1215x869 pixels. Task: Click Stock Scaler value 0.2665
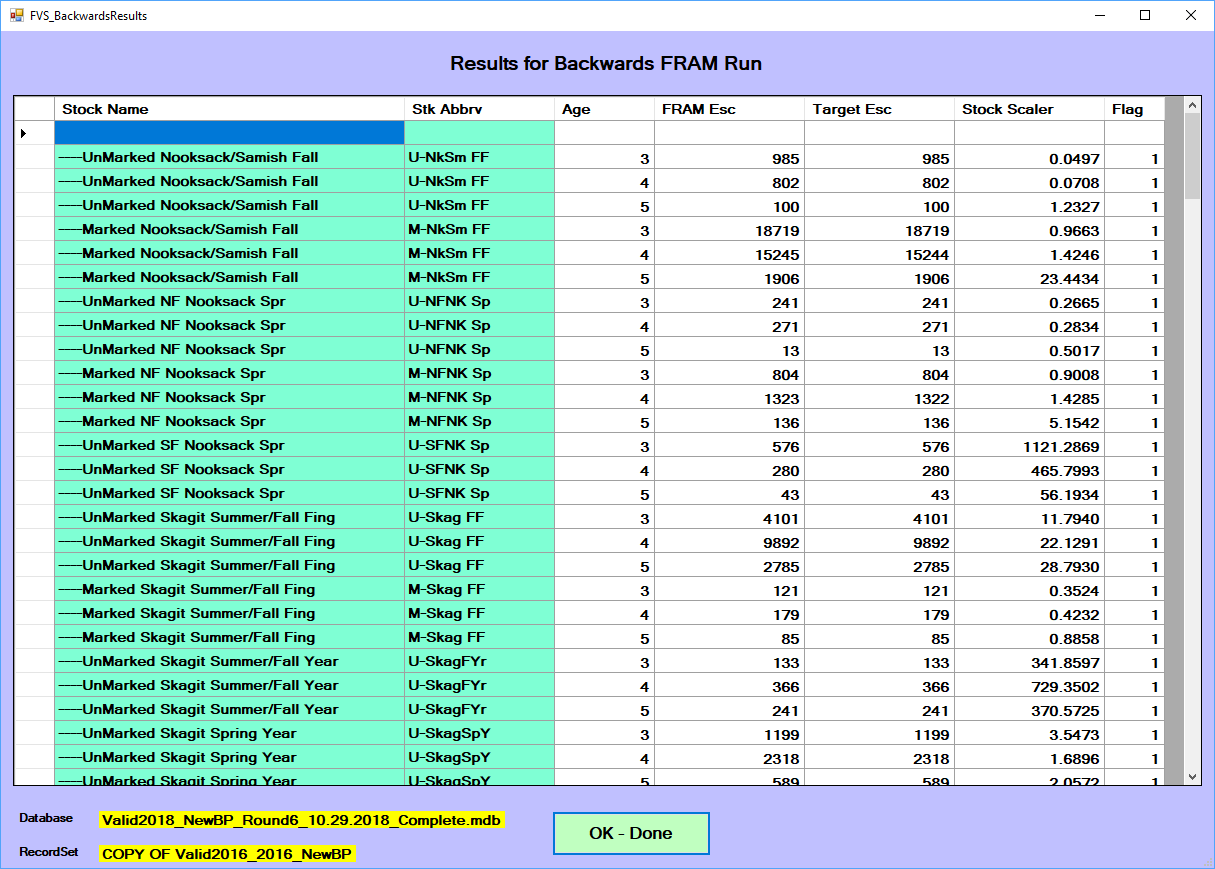[1074, 302]
